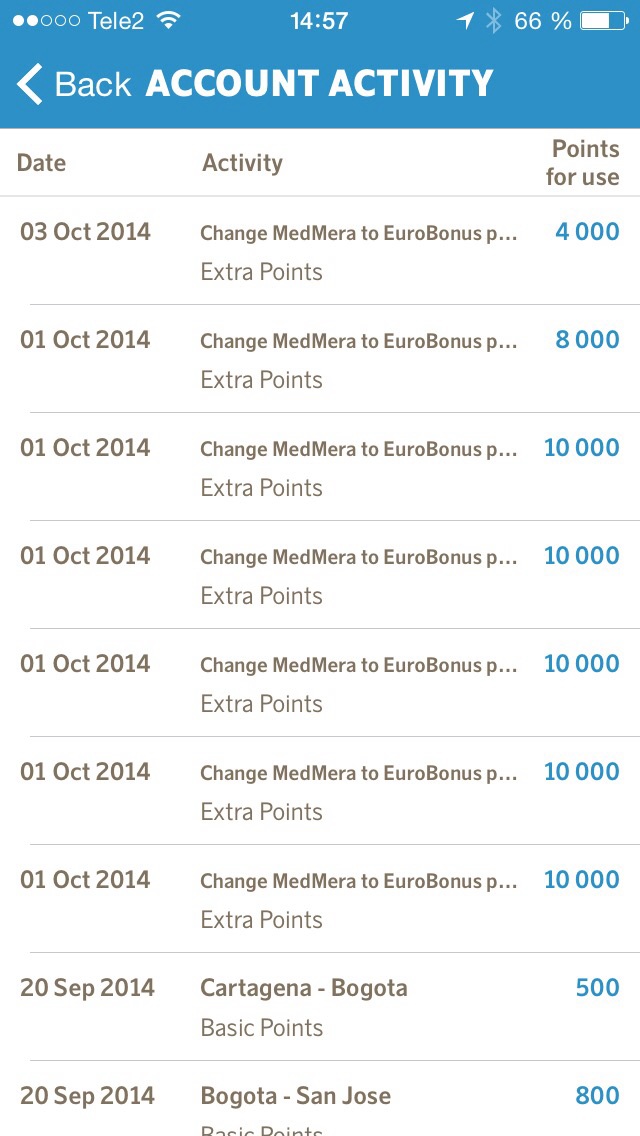Tap the 800 points value

pyautogui.click(x=597, y=1096)
